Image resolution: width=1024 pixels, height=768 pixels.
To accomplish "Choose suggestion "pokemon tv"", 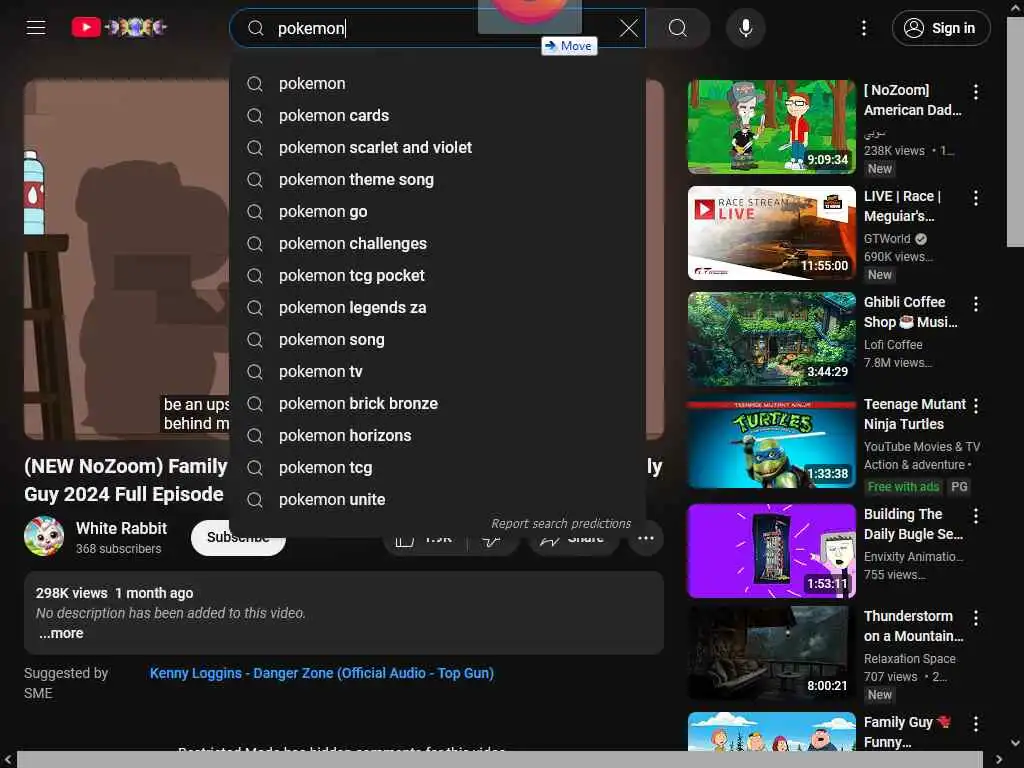I will tap(437, 372).
